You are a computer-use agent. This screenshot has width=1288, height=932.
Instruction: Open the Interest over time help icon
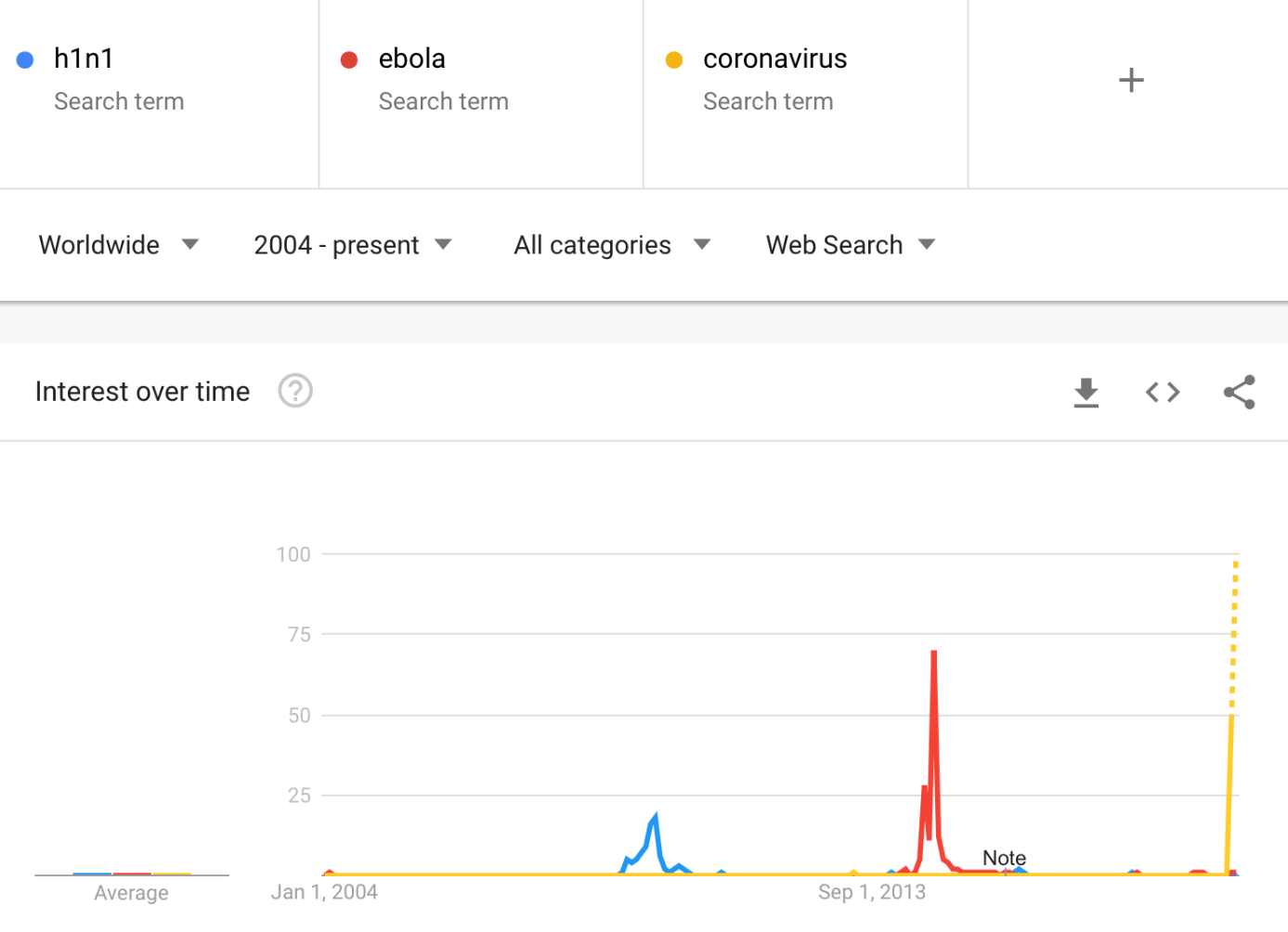[x=295, y=391]
